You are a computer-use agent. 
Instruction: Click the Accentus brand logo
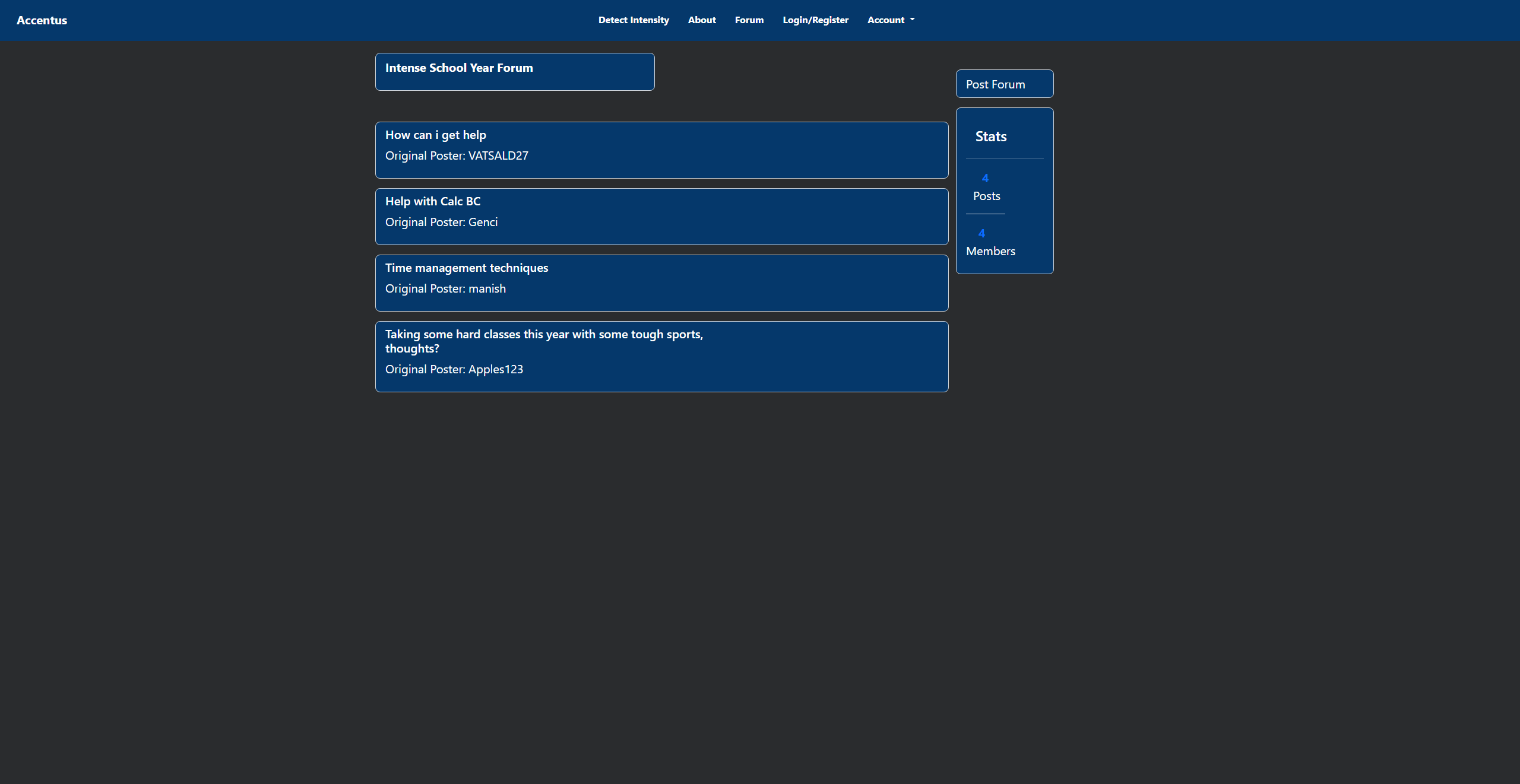coord(42,20)
